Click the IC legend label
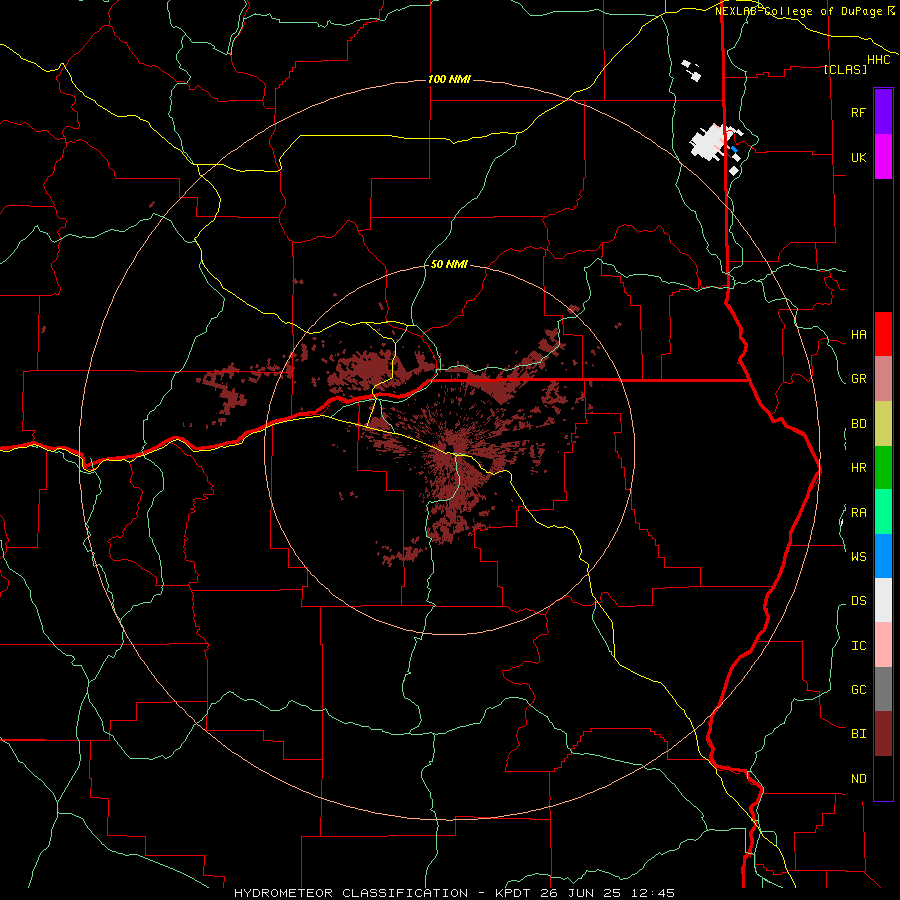Image resolution: width=900 pixels, height=900 pixels. tap(858, 646)
